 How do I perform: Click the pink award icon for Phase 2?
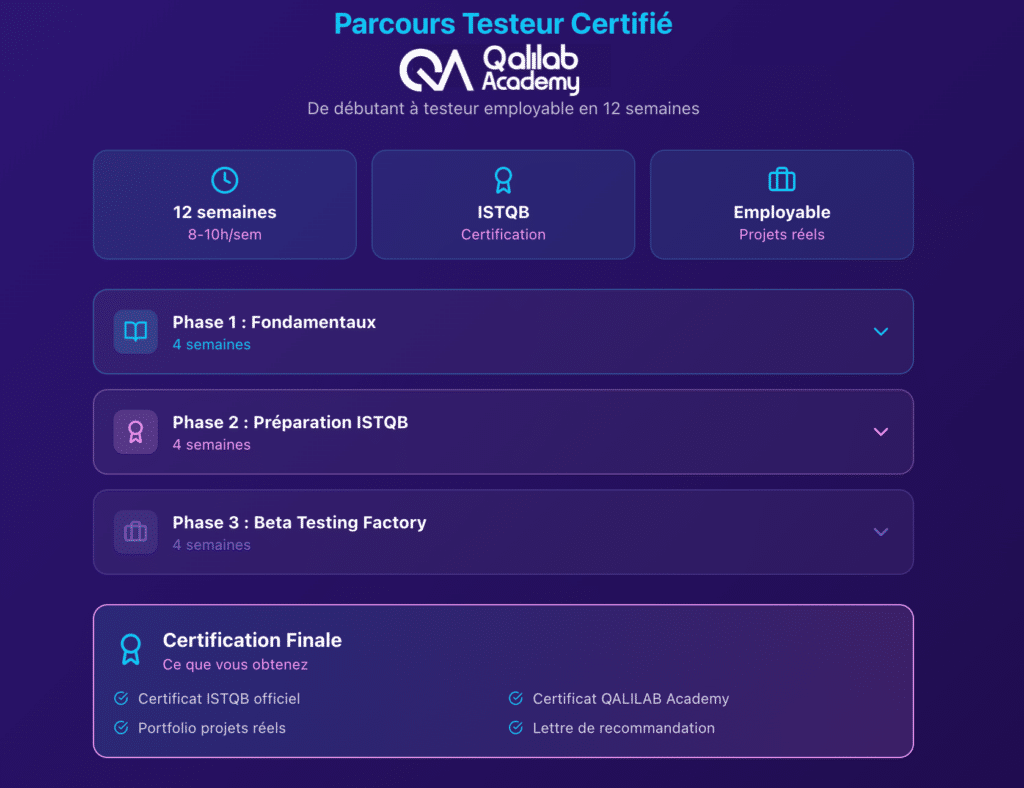pyautogui.click(x=135, y=431)
